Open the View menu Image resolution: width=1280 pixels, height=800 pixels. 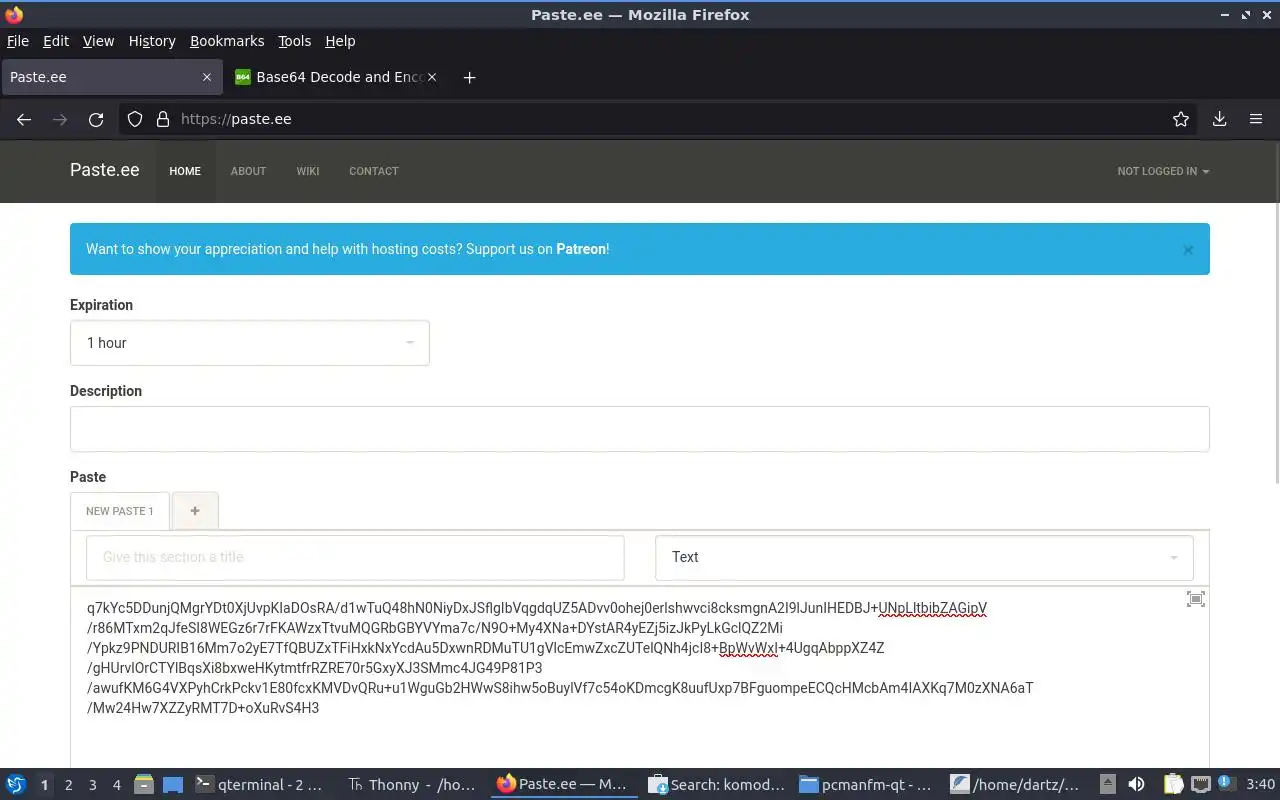point(98,41)
